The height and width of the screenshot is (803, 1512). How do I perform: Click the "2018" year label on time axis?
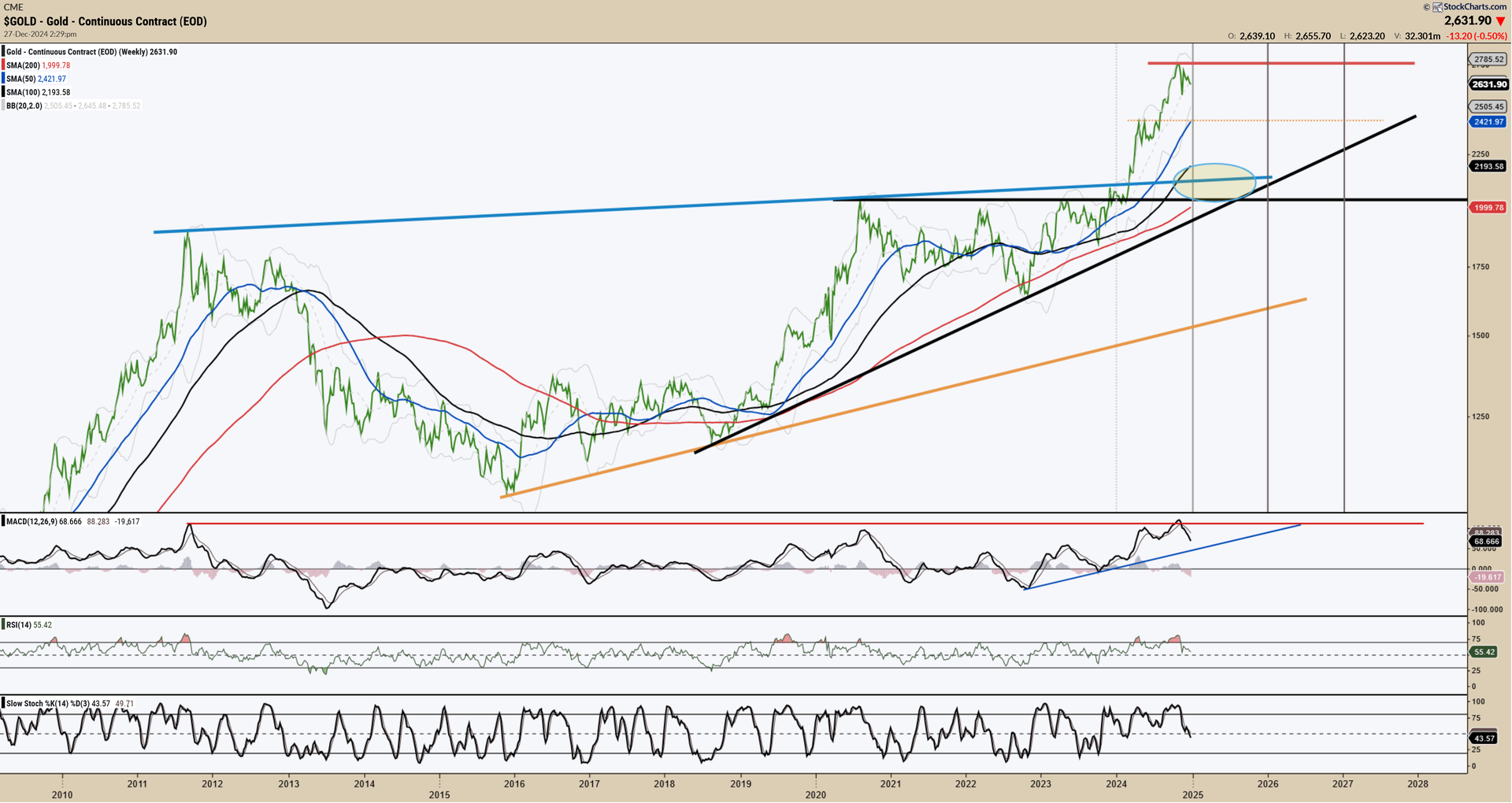pyautogui.click(x=664, y=784)
